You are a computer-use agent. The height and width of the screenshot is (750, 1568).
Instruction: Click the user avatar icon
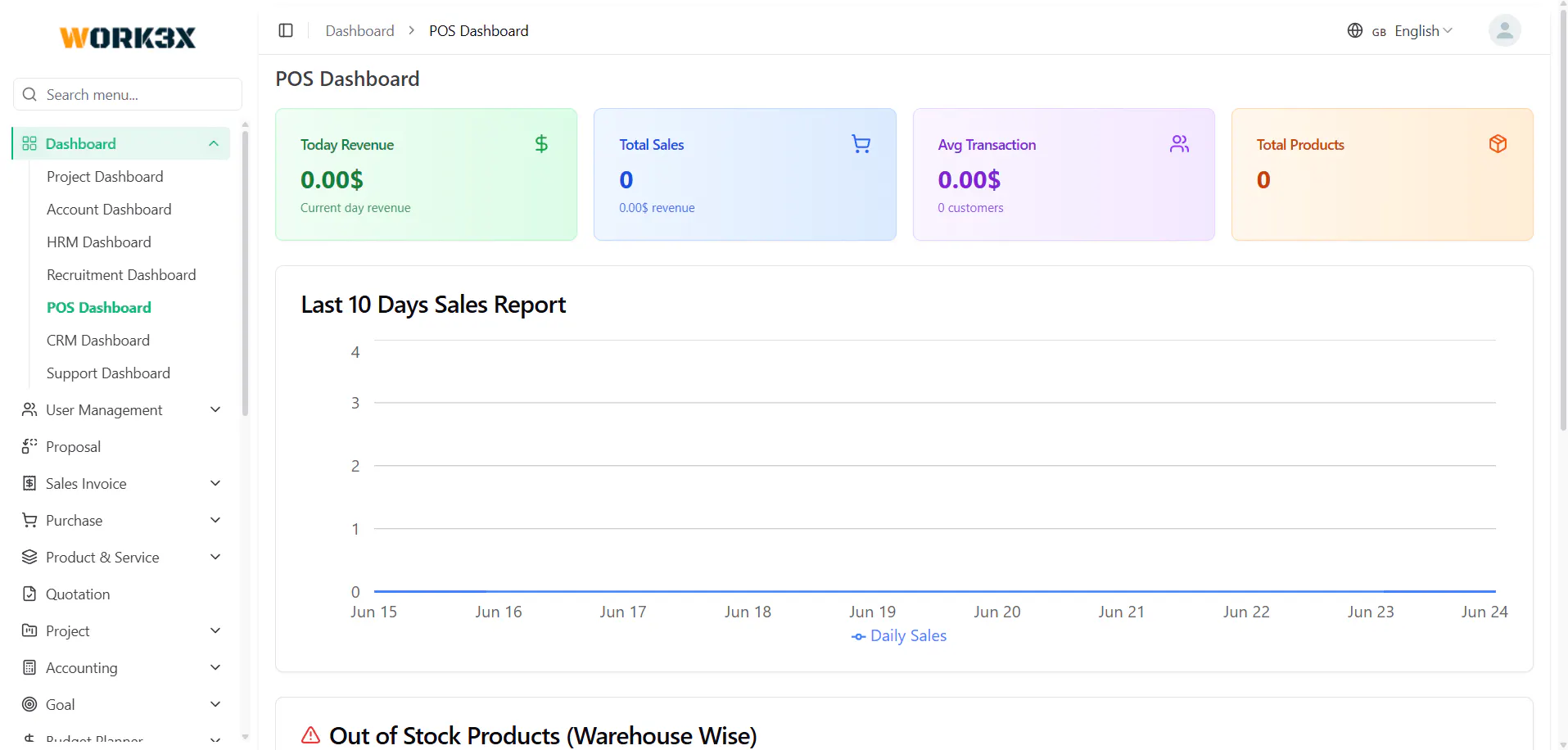pos(1504,30)
